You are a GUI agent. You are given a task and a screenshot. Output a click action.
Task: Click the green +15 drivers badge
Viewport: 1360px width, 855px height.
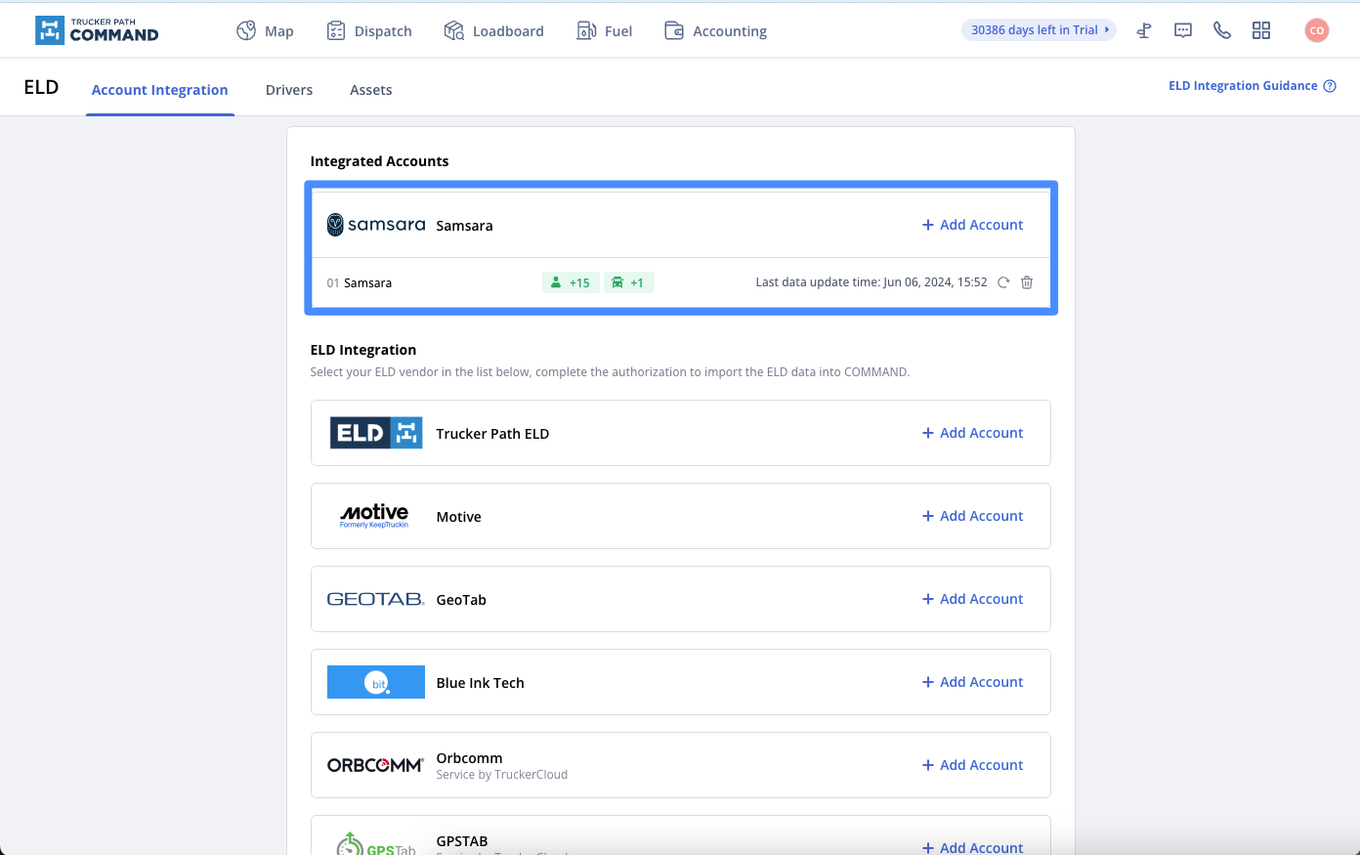coord(570,283)
